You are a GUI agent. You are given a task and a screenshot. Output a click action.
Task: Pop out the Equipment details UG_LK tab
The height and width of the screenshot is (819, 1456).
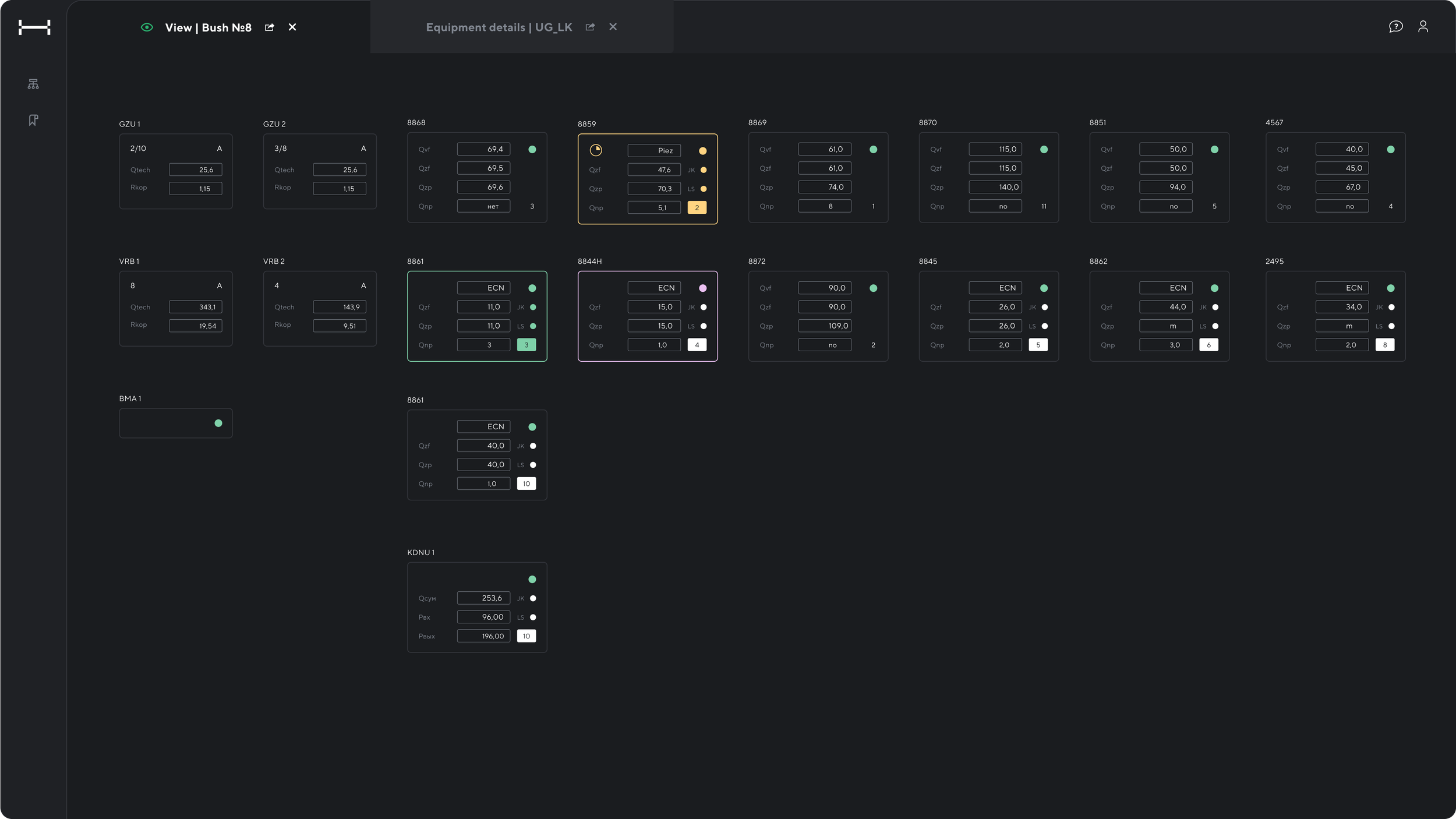pyautogui.click(x=590, y=27)
